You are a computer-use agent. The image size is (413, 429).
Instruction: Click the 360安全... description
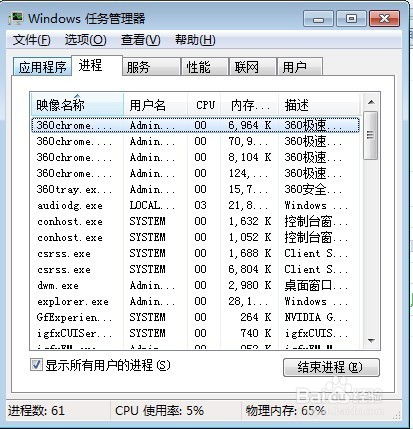click(313, 189)
